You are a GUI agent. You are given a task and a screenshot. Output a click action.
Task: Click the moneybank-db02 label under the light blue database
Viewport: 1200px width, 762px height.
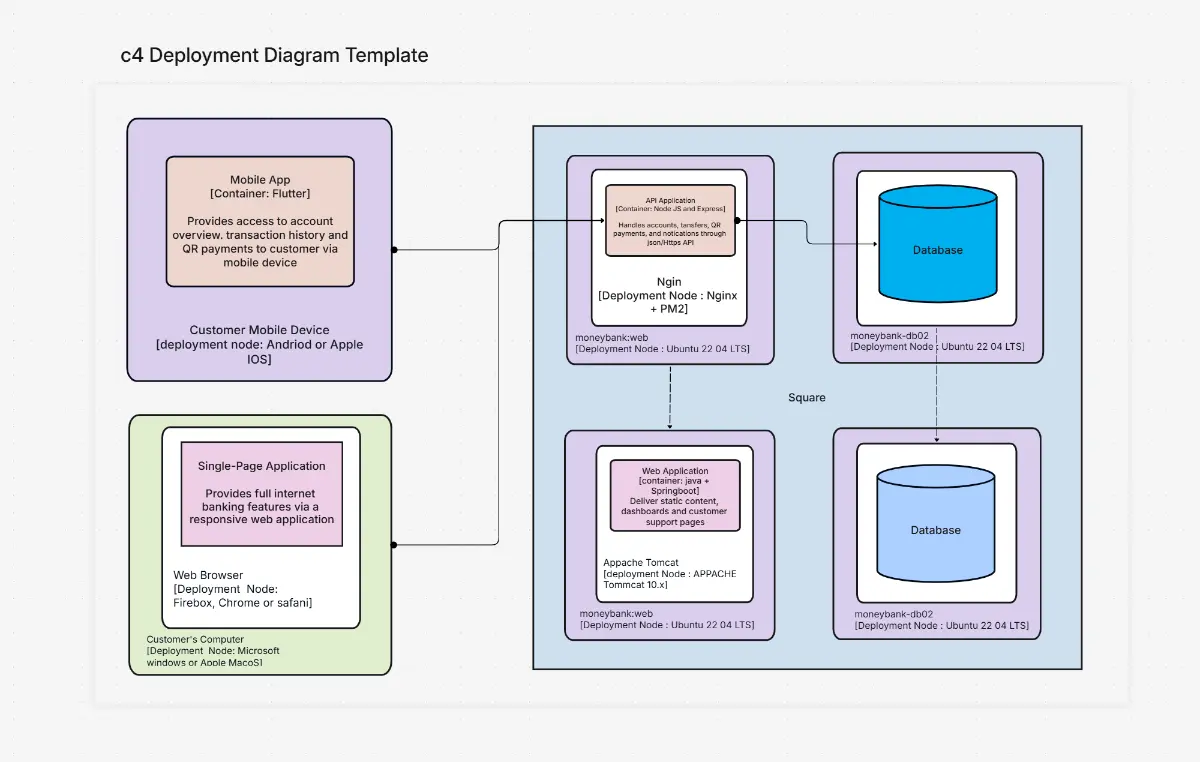[941, 619]
